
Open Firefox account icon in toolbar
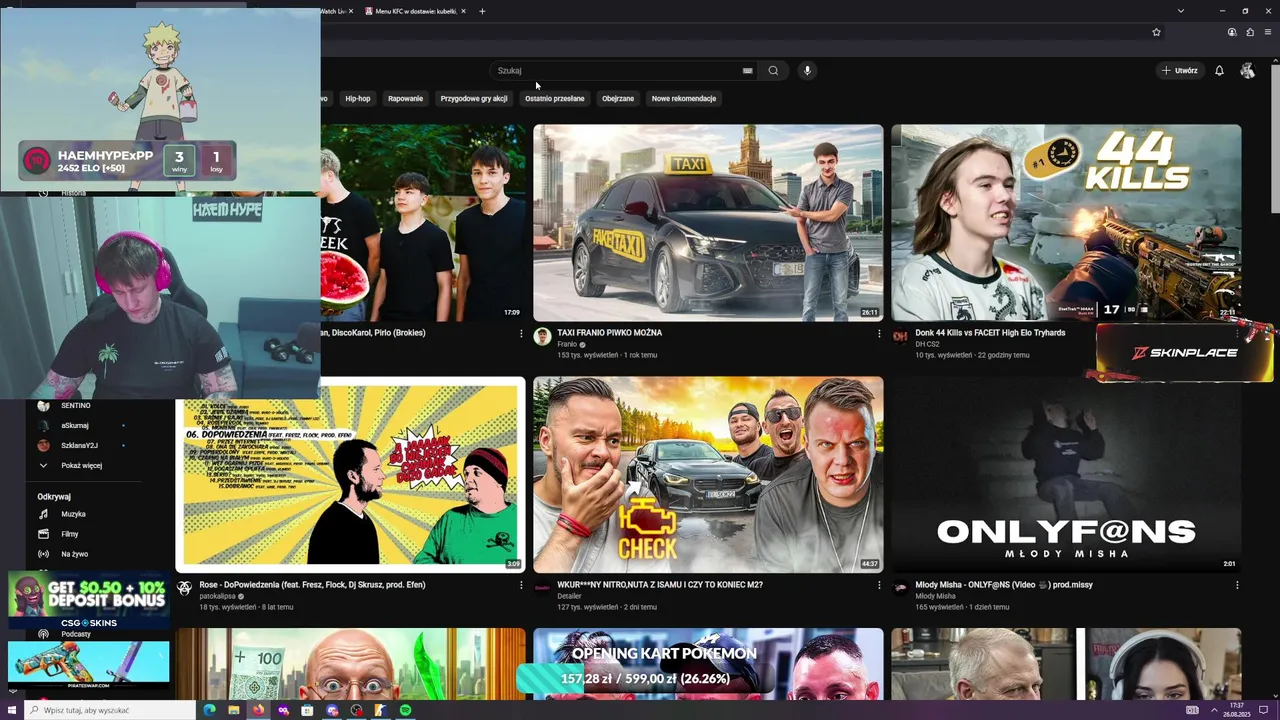coord(1232,32)
